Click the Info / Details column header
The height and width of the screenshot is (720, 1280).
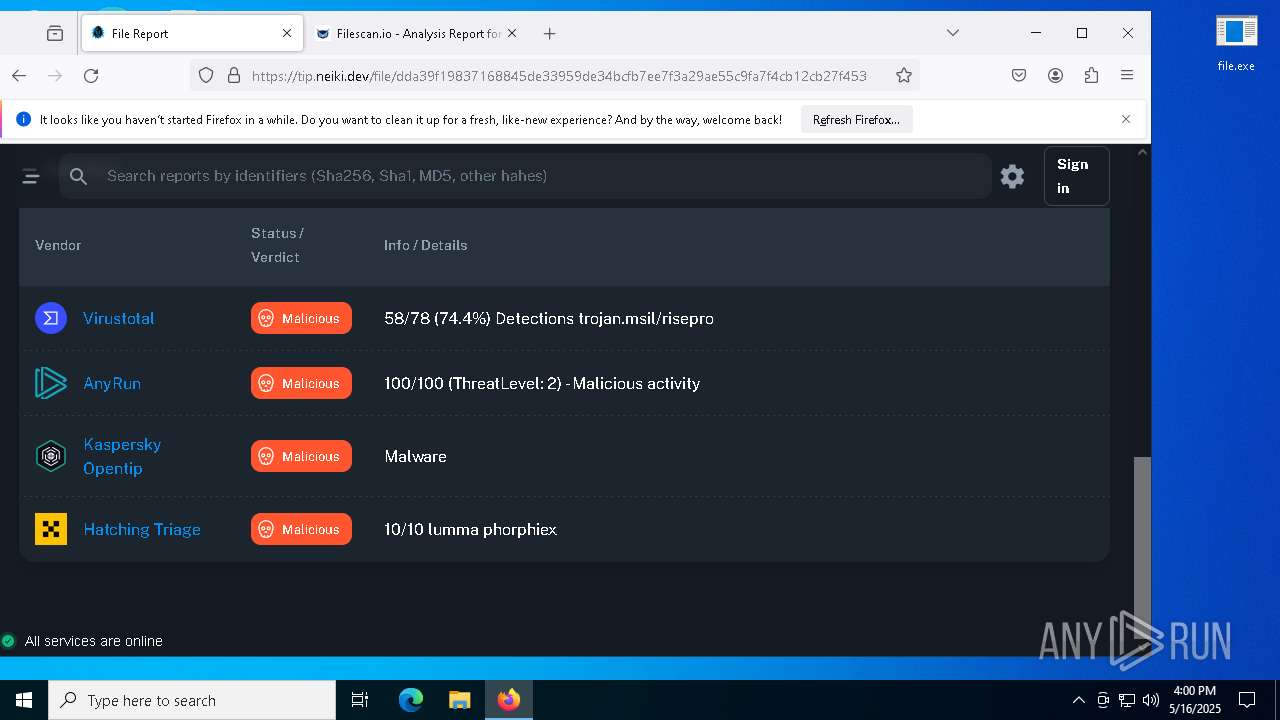426,245
